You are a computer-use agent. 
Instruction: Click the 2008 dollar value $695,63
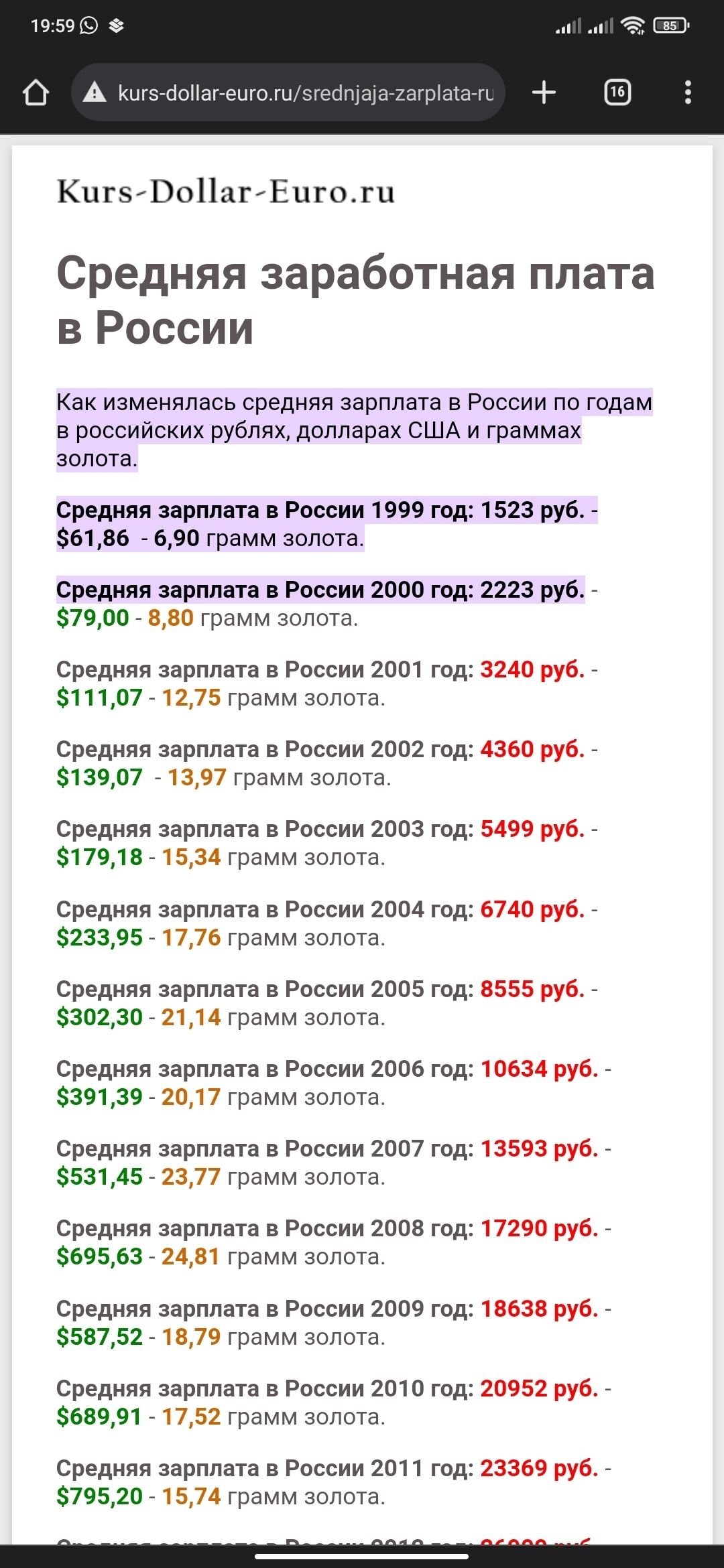(x=99, y=1256)
